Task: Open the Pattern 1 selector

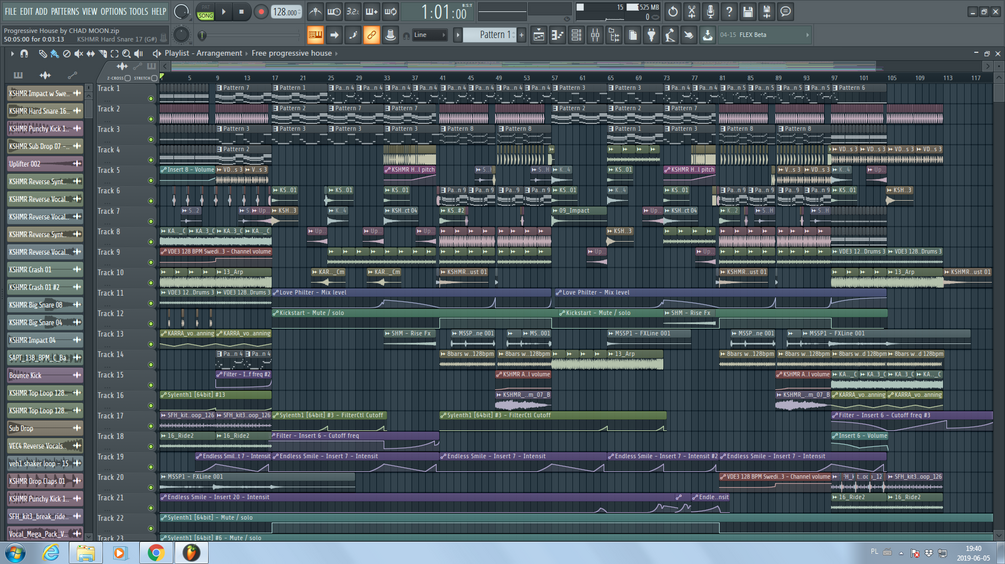Action: click(492, 35)
